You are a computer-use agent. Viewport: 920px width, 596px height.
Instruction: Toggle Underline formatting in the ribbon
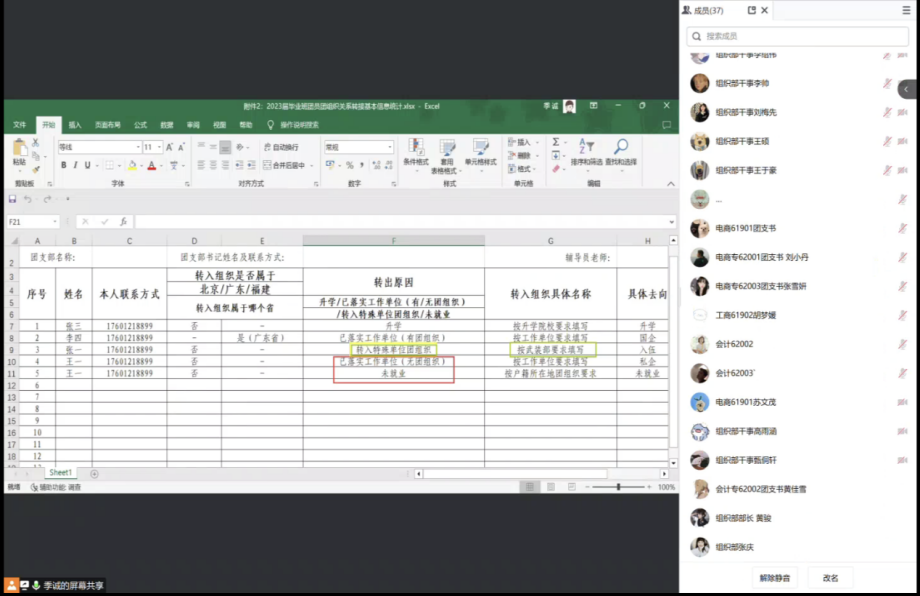click(x=87, y=166)
